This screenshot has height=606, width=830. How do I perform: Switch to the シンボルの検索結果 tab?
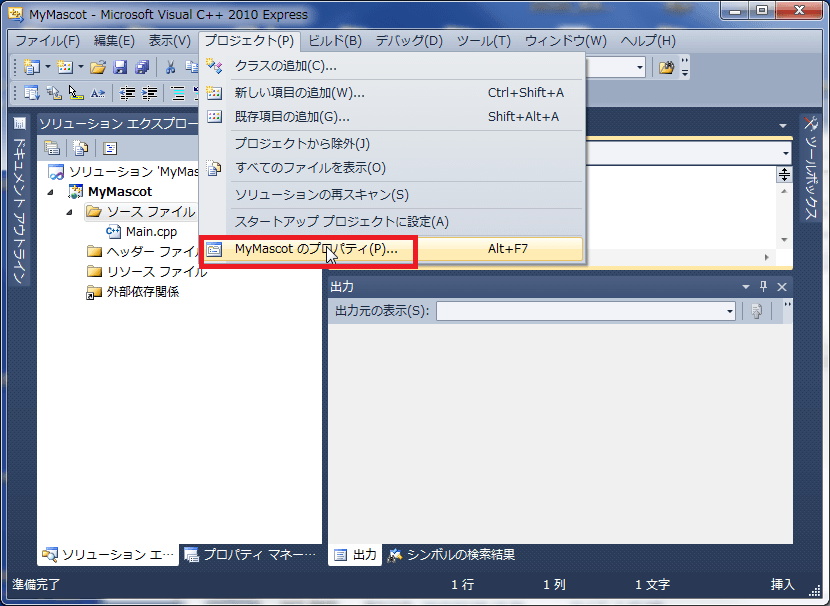[x=452, y=554]
